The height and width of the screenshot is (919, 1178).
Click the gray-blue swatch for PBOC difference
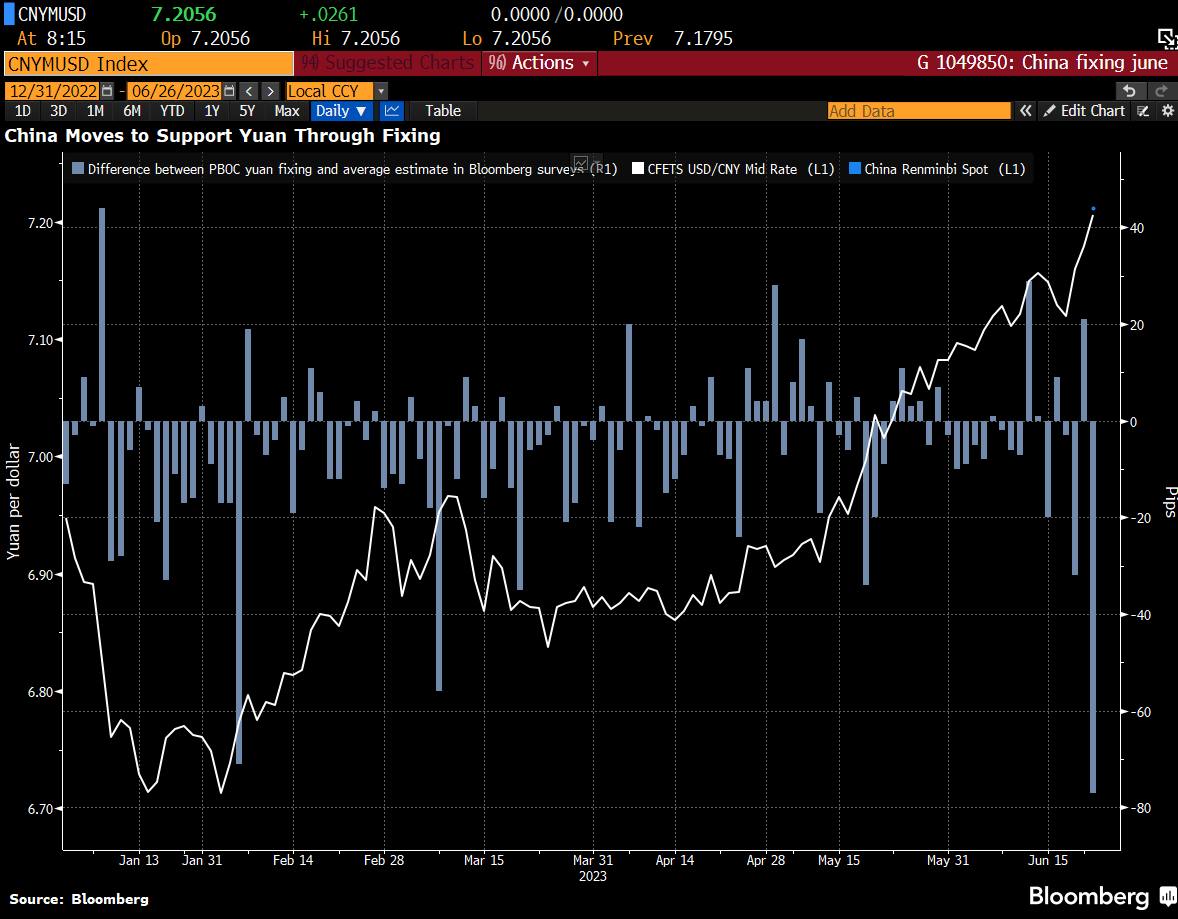(x=77, y=169)
